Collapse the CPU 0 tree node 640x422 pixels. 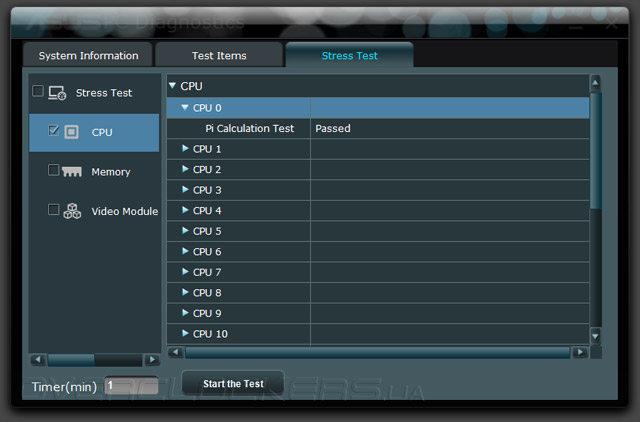click(x=185, y=108)
